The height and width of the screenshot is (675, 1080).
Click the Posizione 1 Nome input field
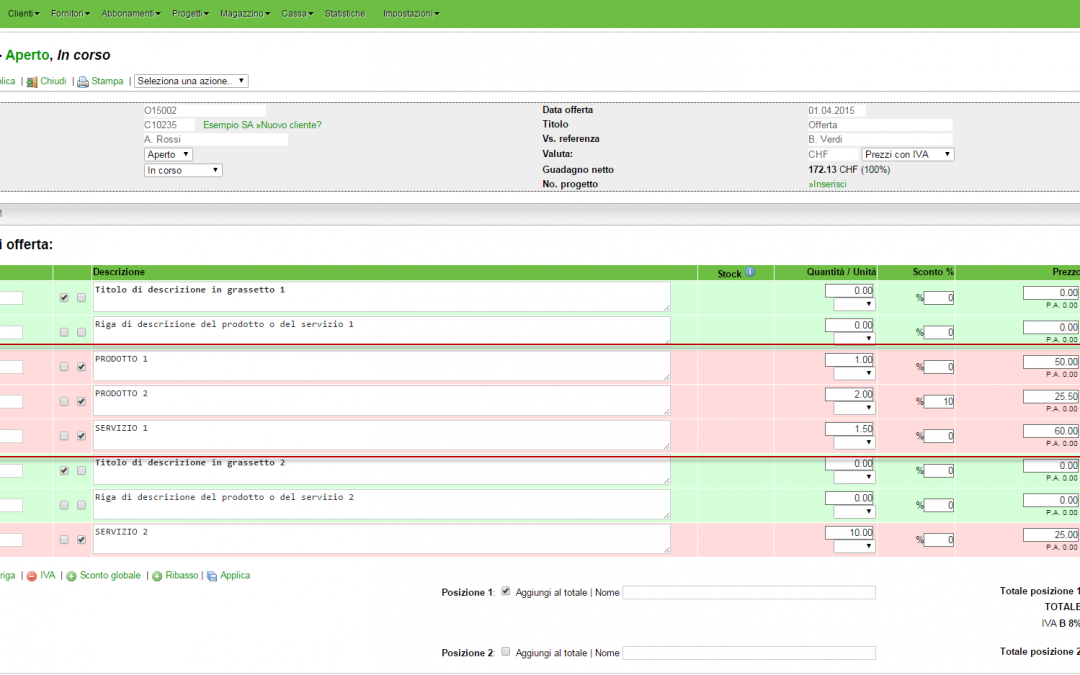pos(748,593)
